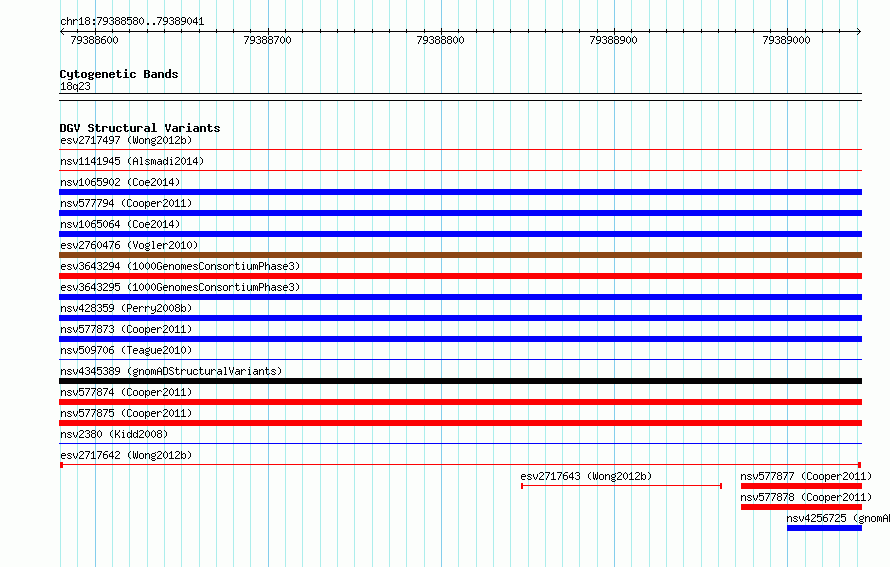This screenshot has height=567, width=890.
Task: Click the esv2717497 (Wong2012b) variant label
Action: [x=126, y=140]
